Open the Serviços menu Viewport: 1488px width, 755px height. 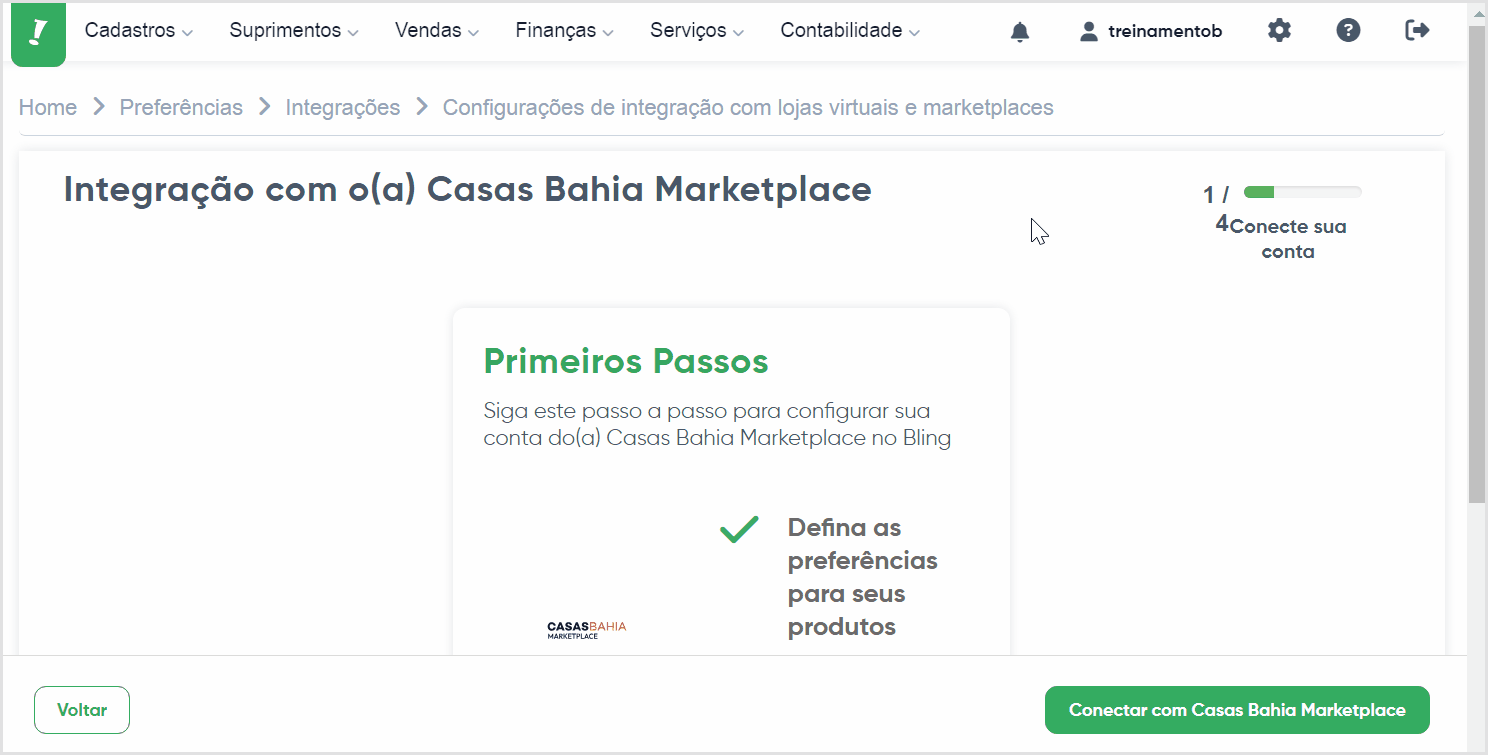(696, 31)
